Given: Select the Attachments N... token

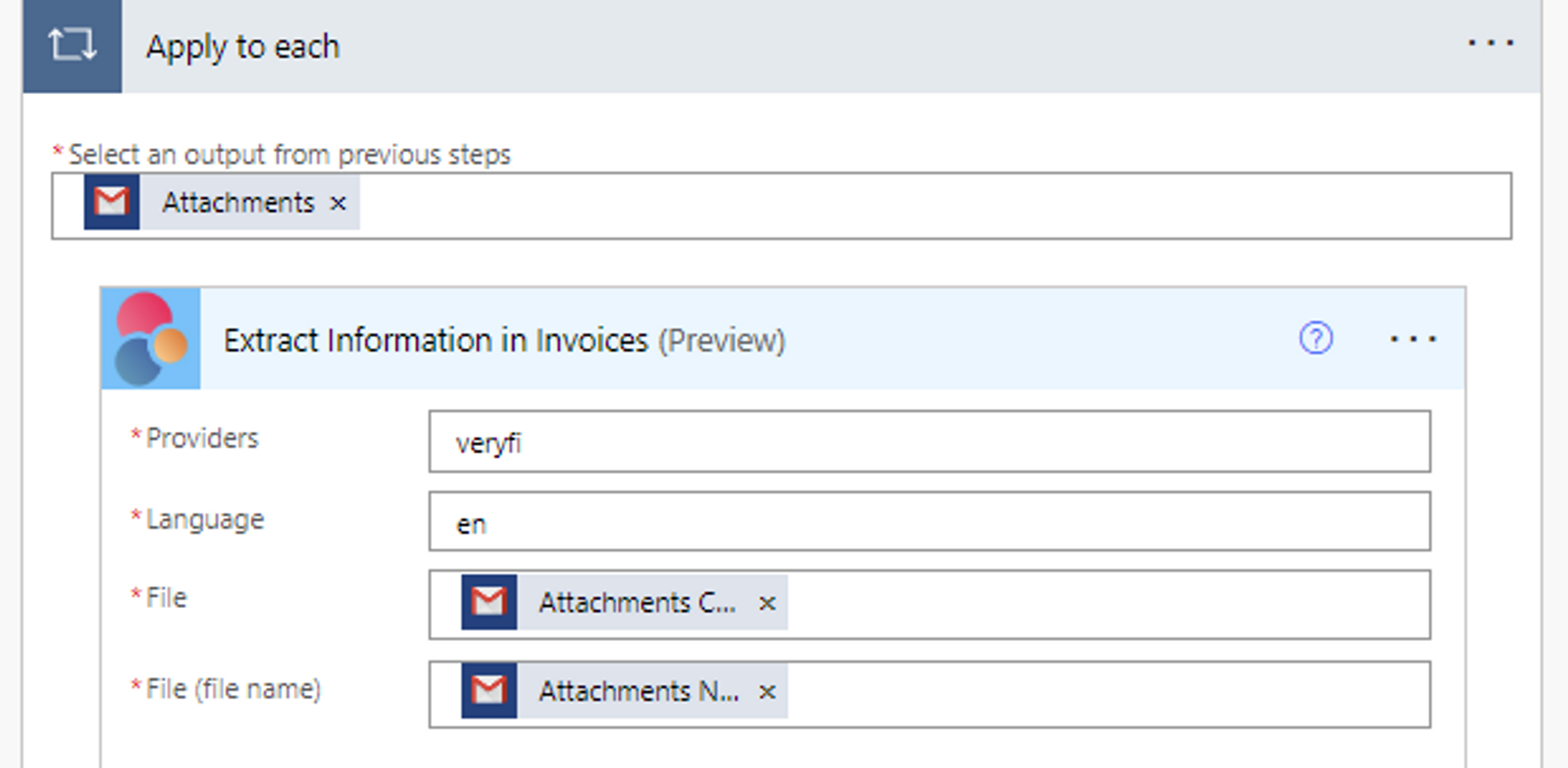Looking at the screenshot, I should tap(638, 691).
